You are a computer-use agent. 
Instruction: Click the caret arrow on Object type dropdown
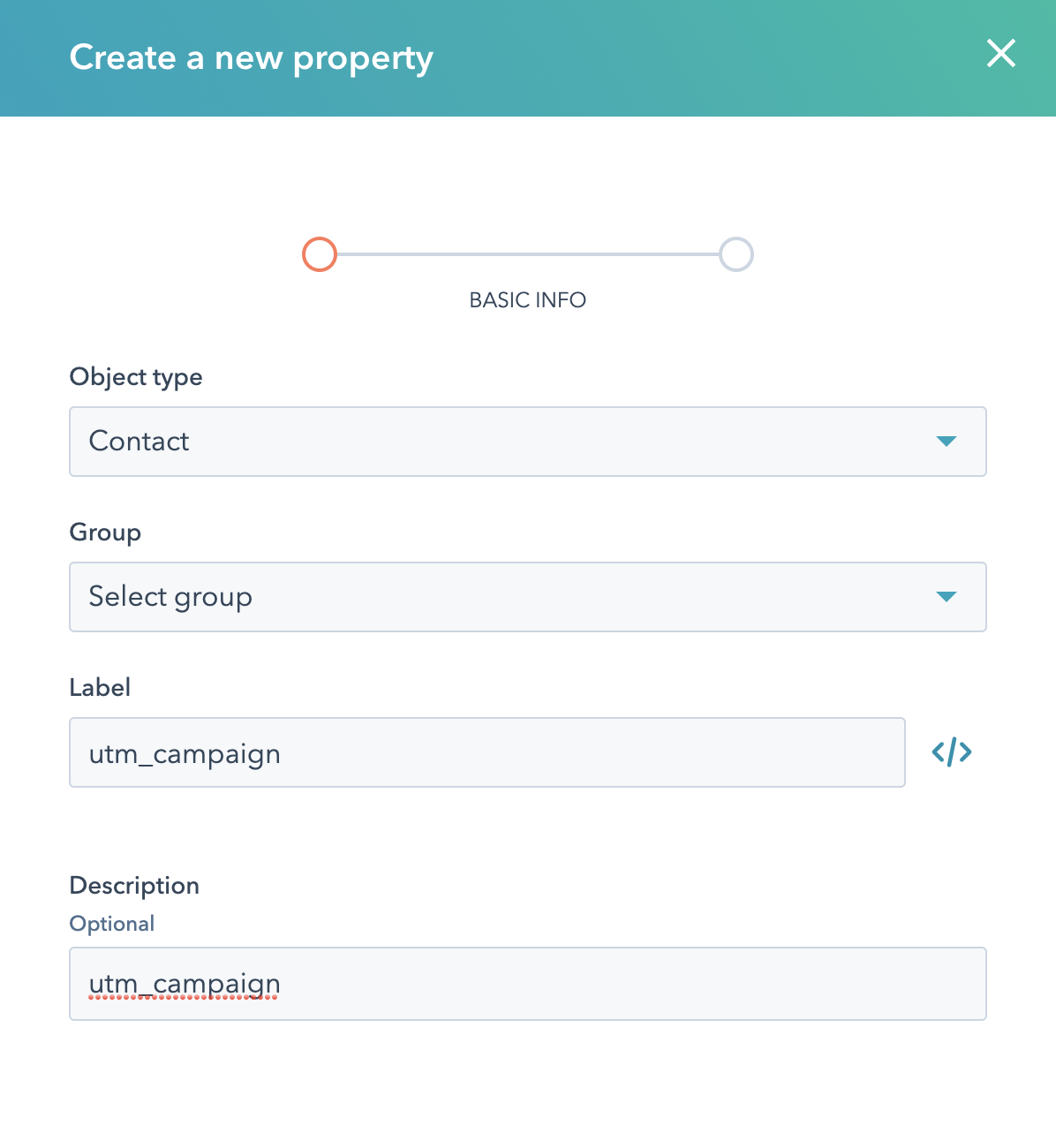(946, 442)
